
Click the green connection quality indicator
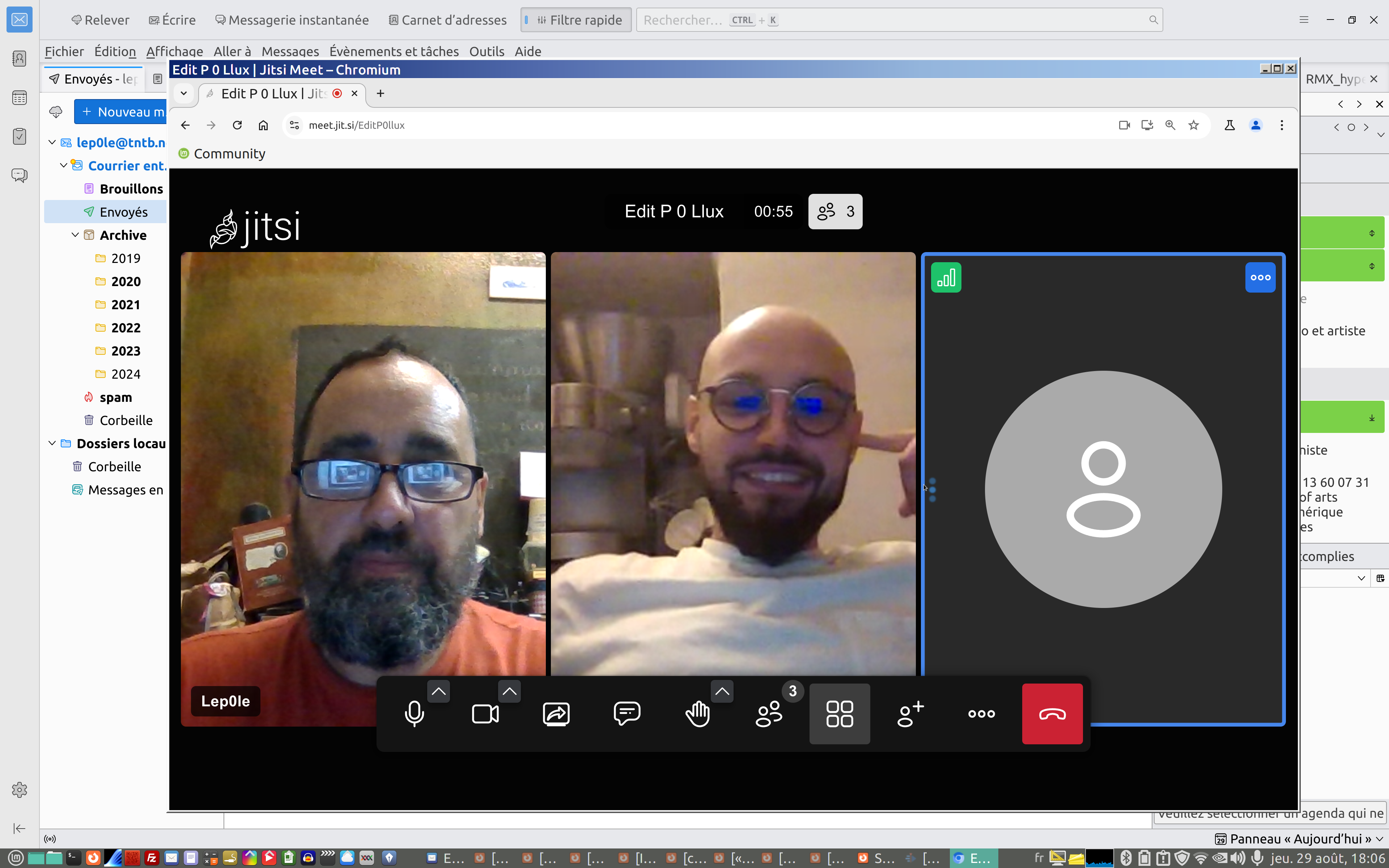[945, 278]
